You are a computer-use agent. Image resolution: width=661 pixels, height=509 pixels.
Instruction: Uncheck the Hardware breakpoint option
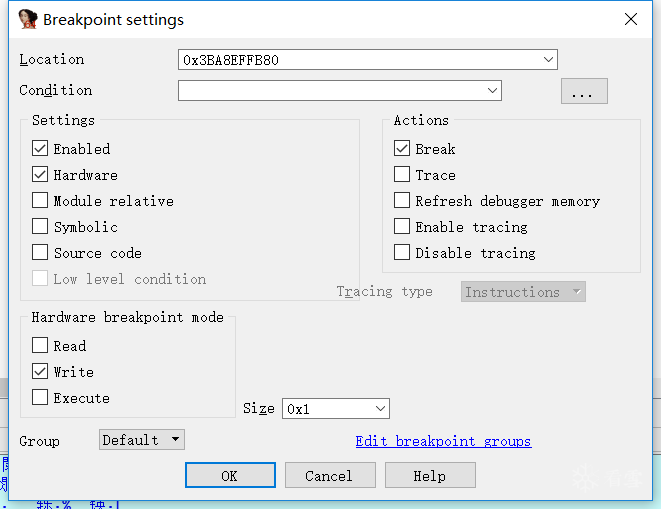[40, 175]
